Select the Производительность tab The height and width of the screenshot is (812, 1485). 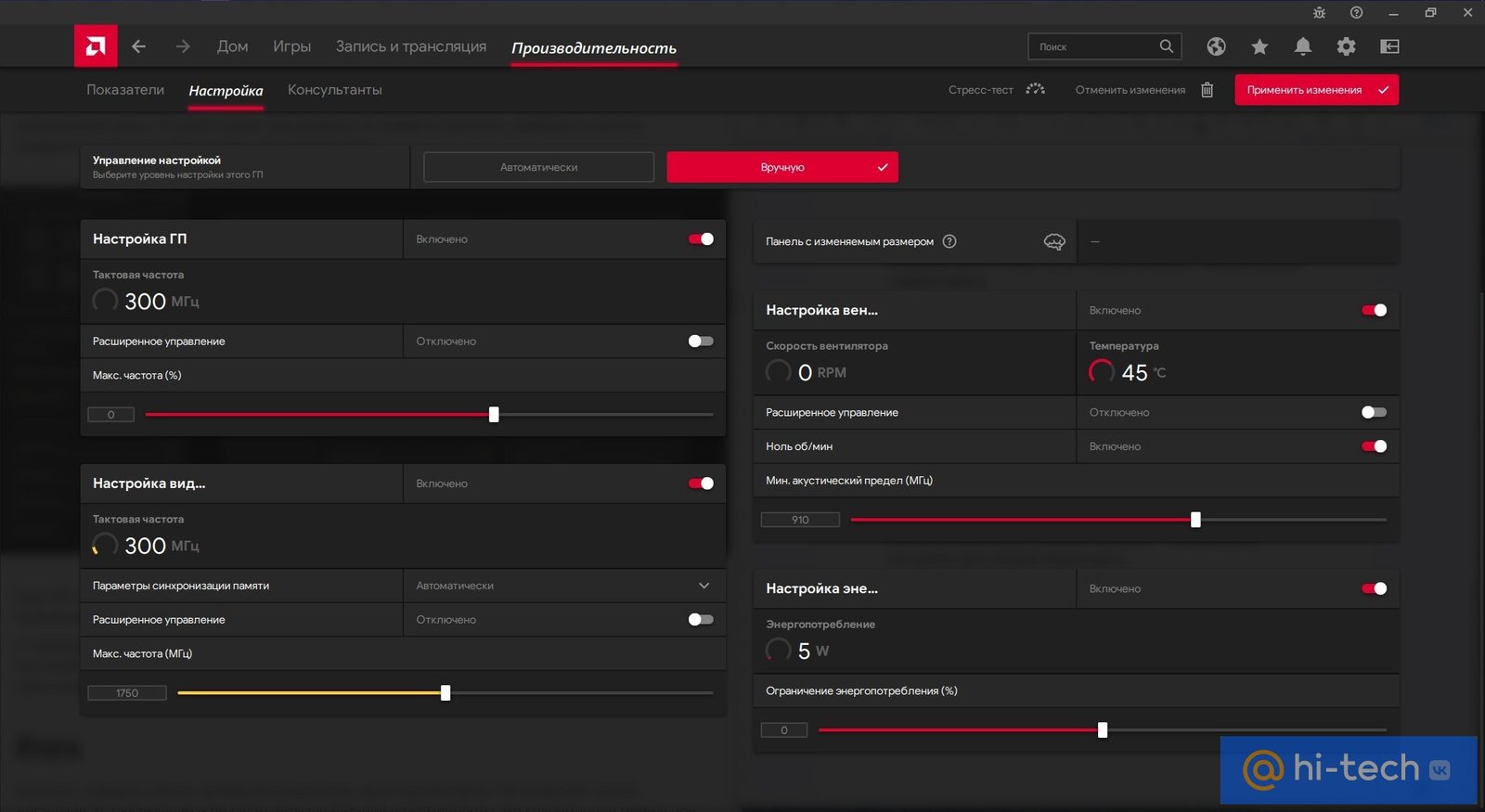[x=594, y=48]
